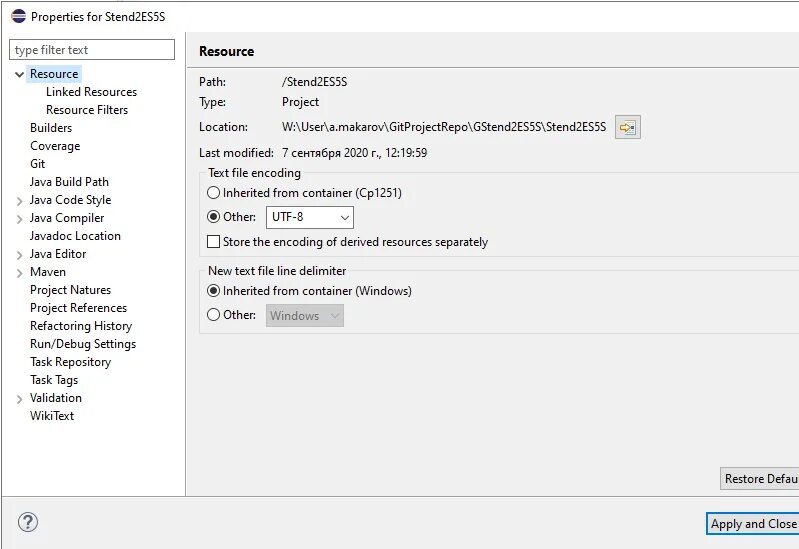Click the Apply and Close button
This screenshot has height=549, width=799.
pyautogui.click(x=753, y=524)
